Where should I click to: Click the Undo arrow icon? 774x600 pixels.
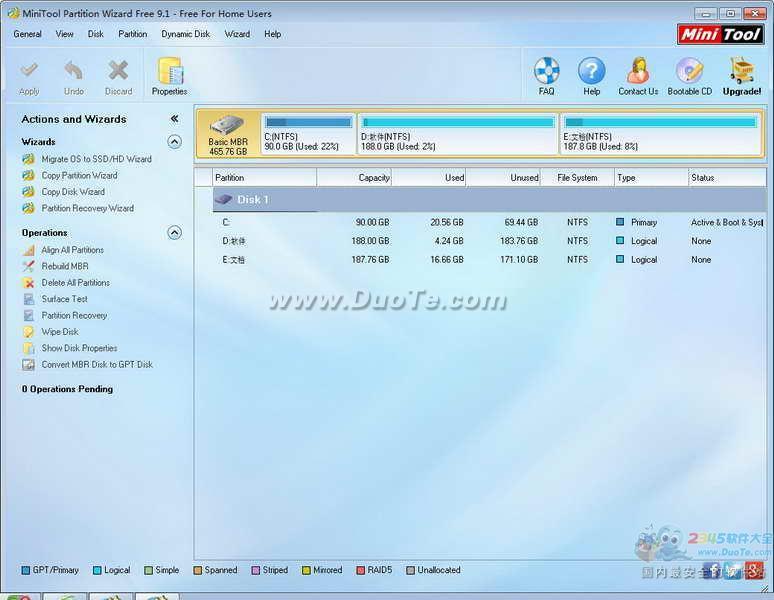click(74, 71)
